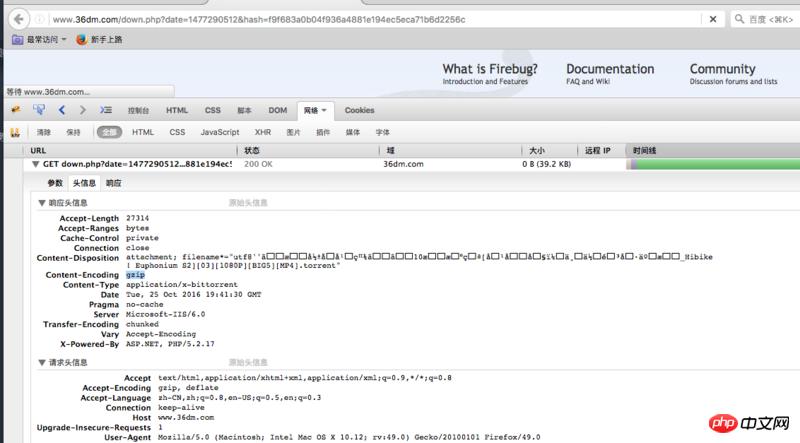
Task: Toggle the 保持 persist button
Action: point(73,133)
